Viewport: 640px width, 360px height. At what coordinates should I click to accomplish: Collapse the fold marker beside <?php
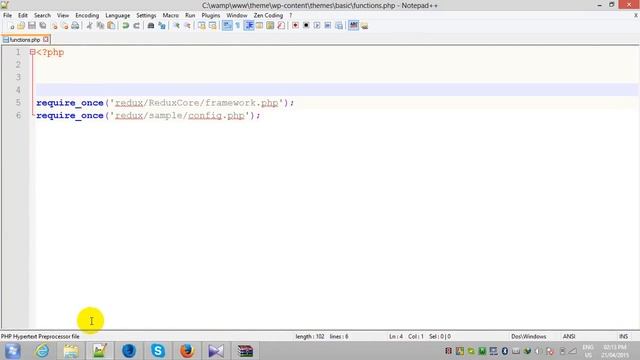[x=32, y=52]
